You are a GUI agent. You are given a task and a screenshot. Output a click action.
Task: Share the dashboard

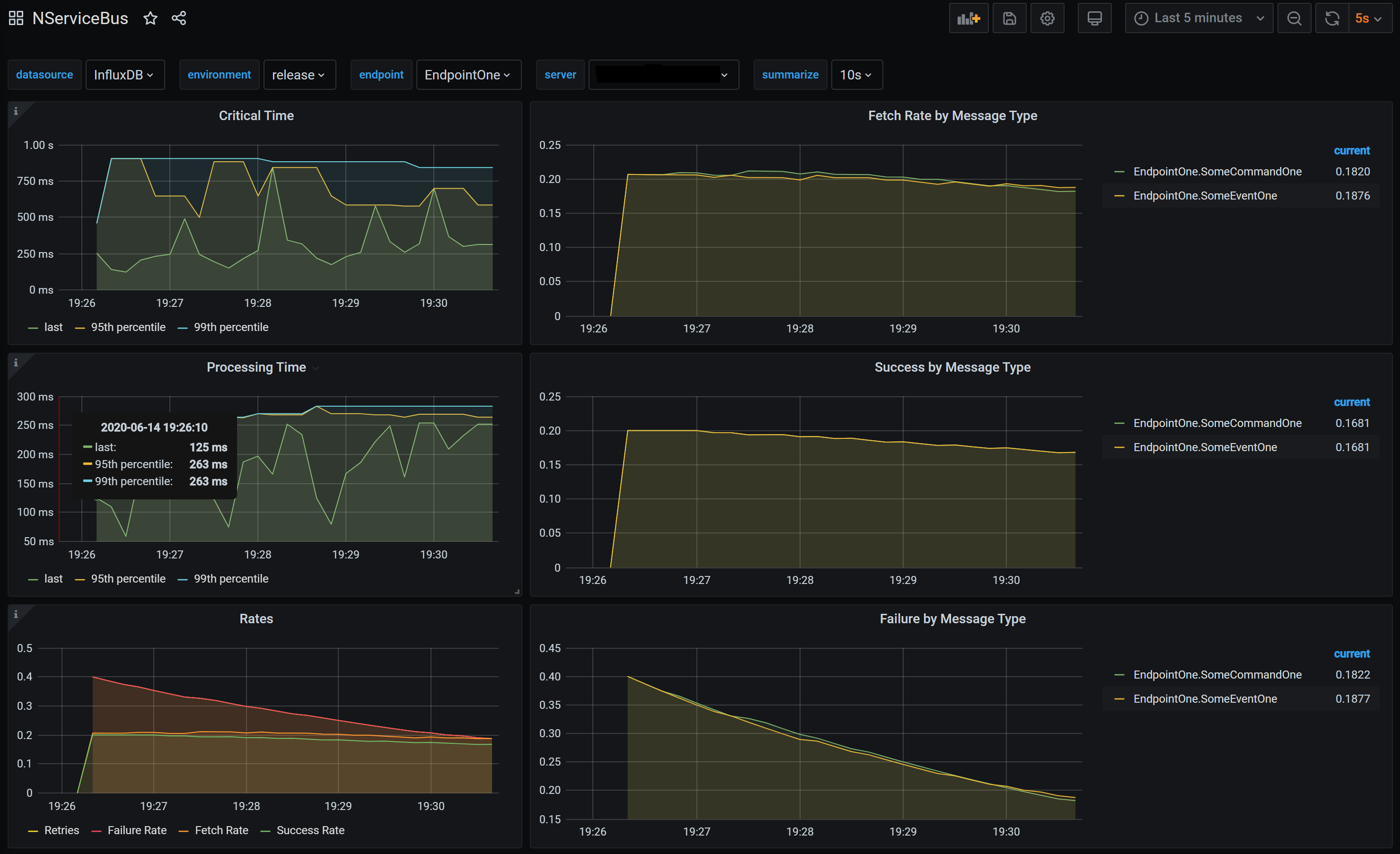[179, 18]
